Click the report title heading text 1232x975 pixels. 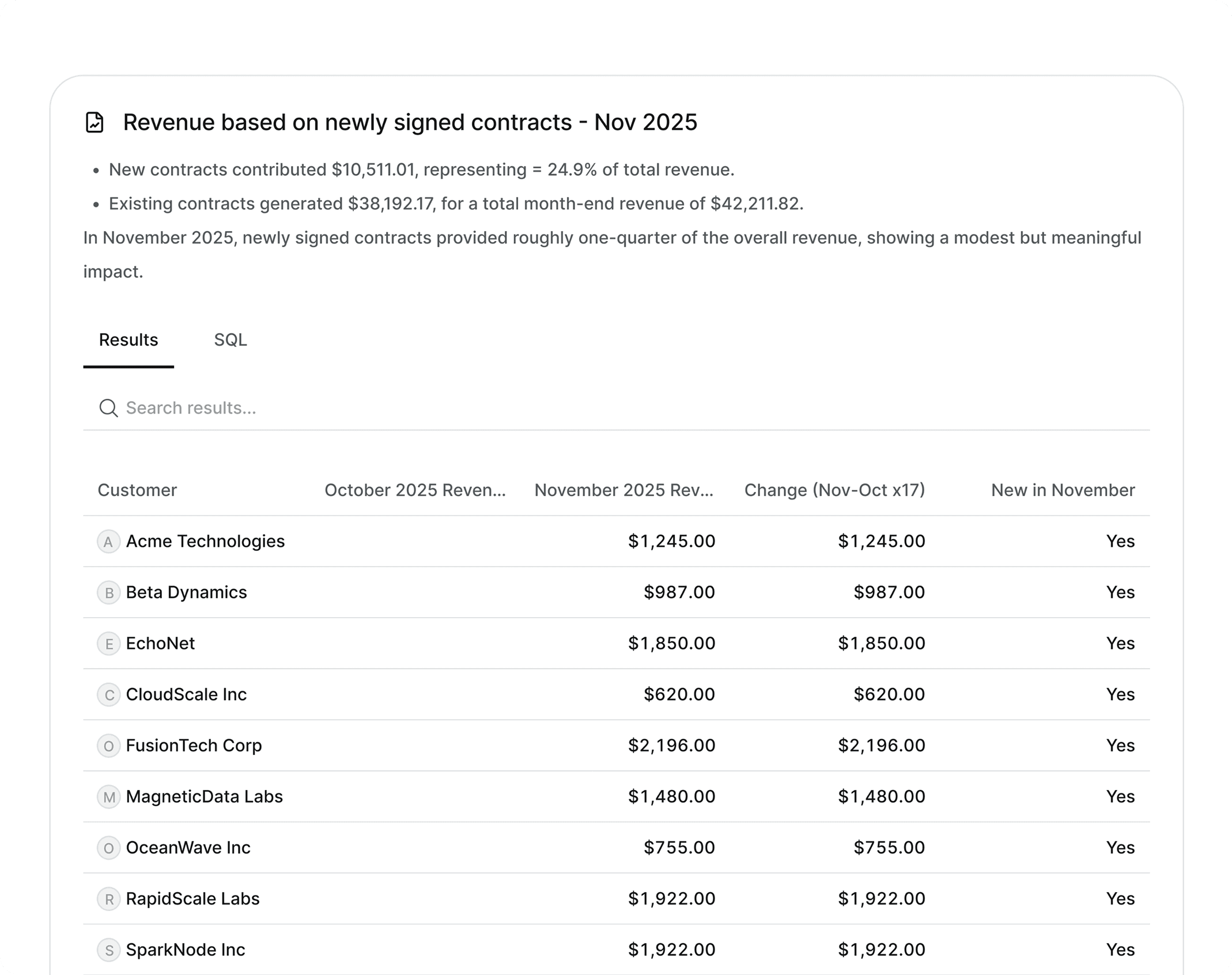[x=410, y=123]
